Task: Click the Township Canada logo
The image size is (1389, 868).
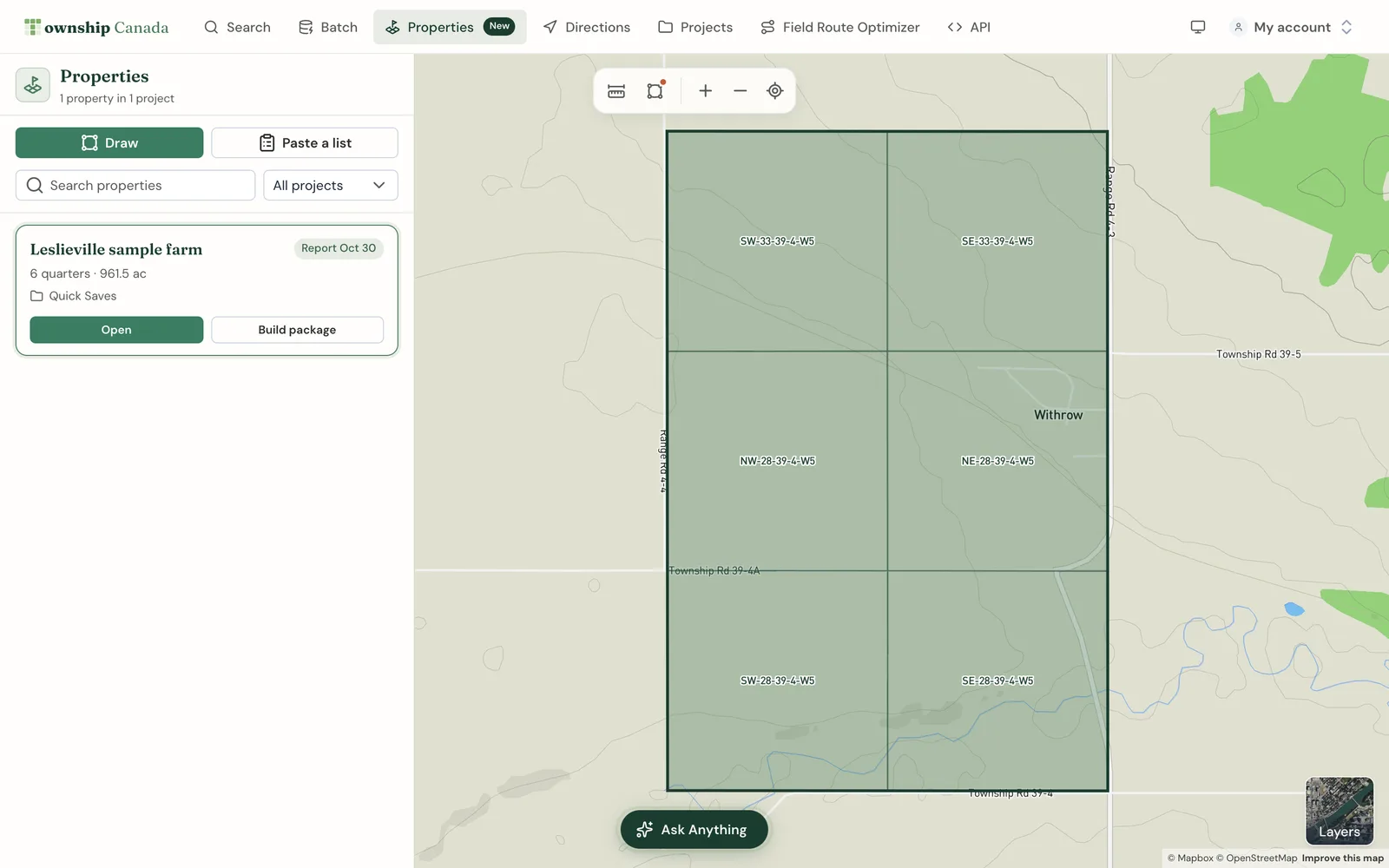Action: [96, 27]
